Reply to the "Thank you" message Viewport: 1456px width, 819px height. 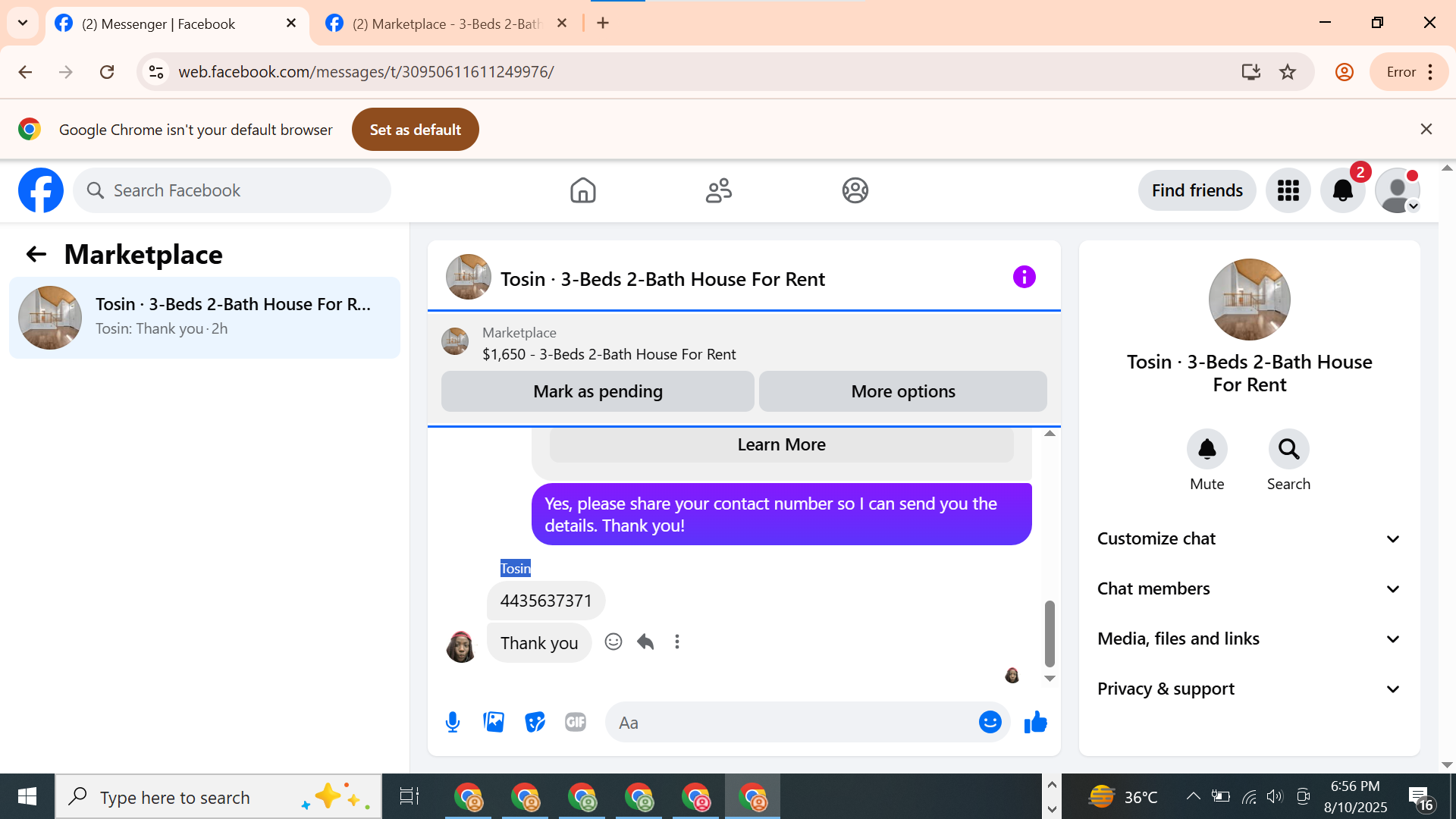(x=645, y=642)
